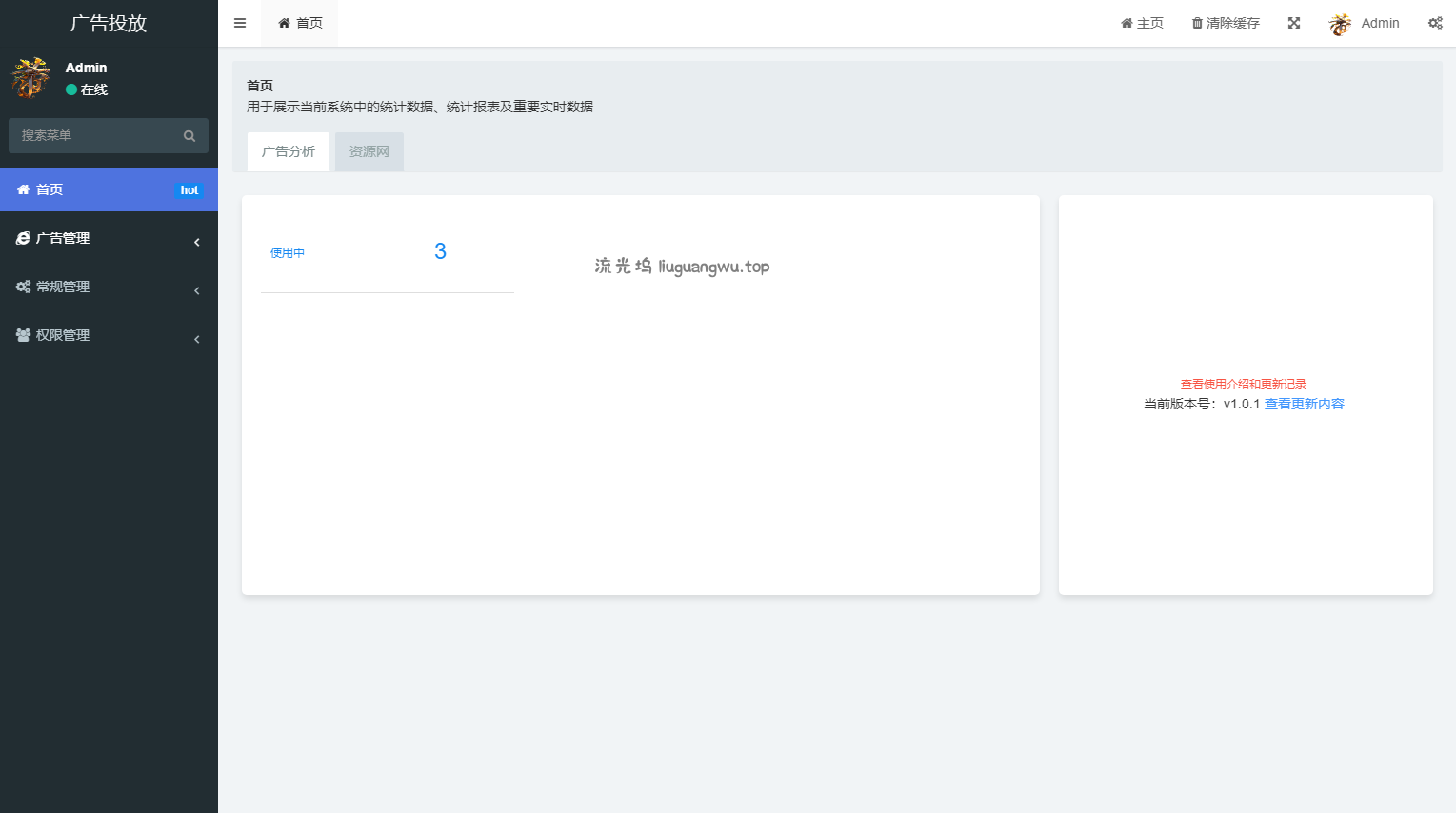The width and height of the screenshot is (1456, 813).
Task: Toggle the sidebar with the hamburger icon
Action: [x=240, y=23]
